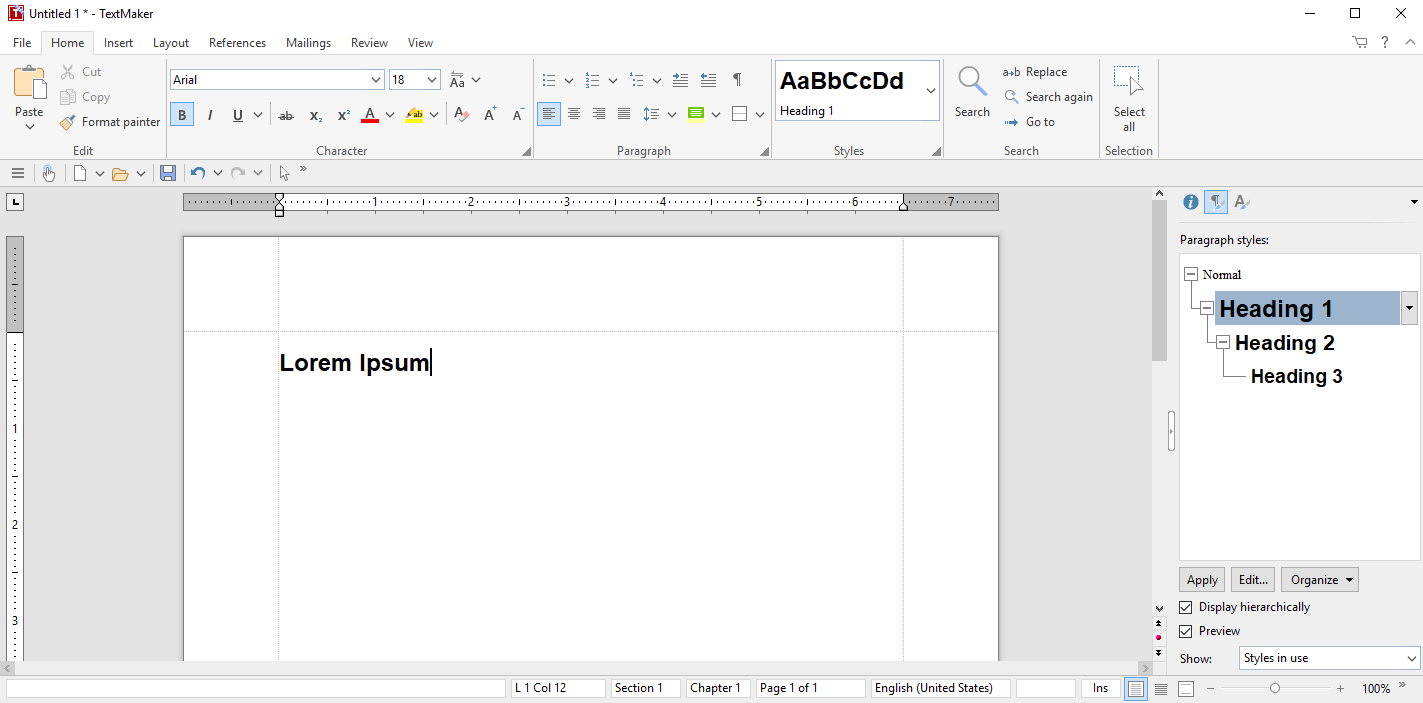
Task: Click the Apply style button
Action: tap(1202, 580)
